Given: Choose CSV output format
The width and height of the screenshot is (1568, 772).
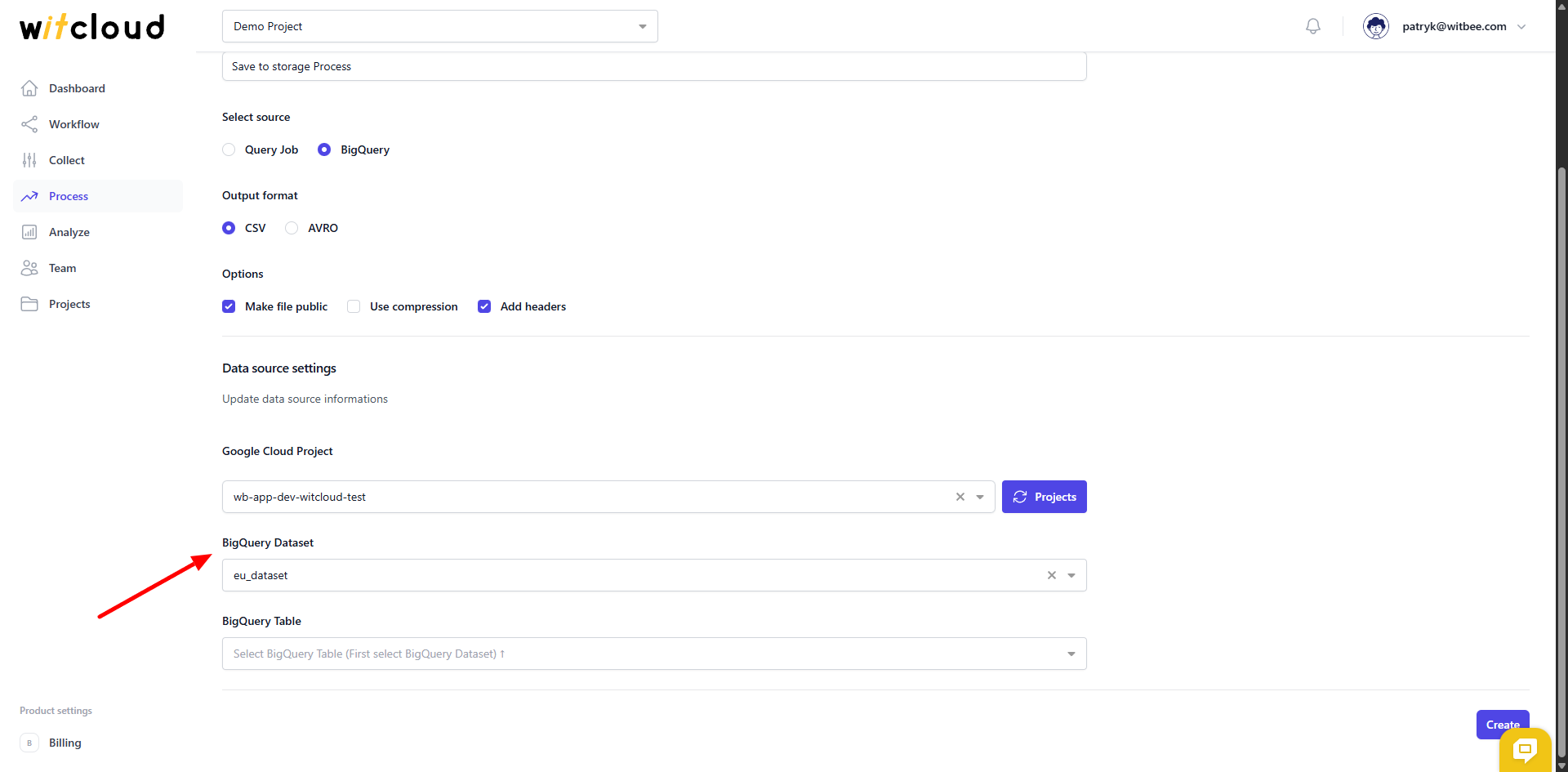Looking at the screenshot, I should [229, 228].
